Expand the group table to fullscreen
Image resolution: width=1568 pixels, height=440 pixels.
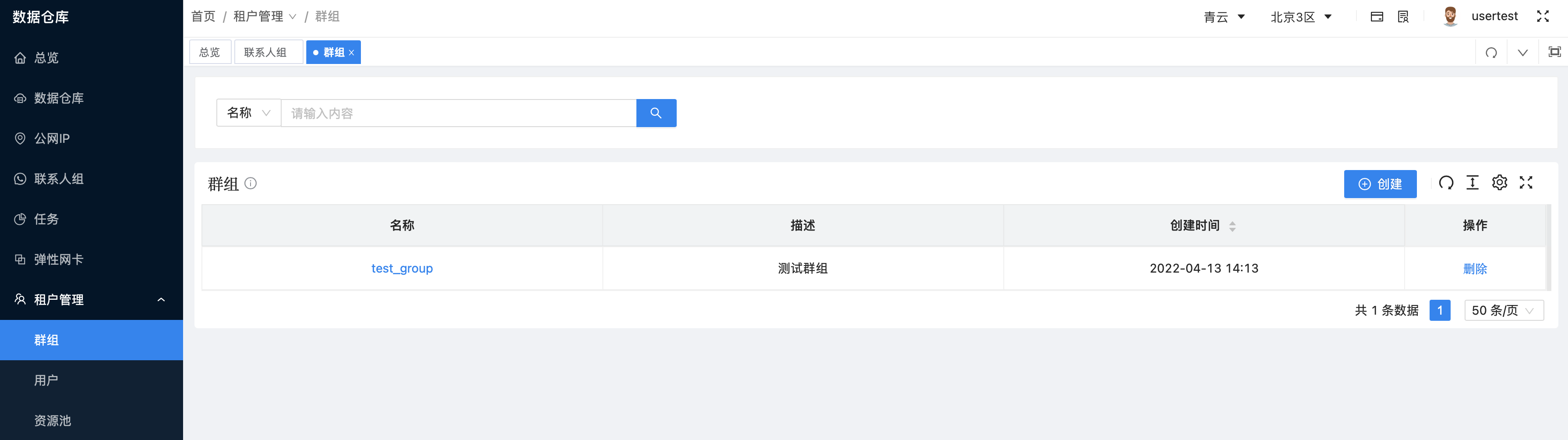(1526, 182)
